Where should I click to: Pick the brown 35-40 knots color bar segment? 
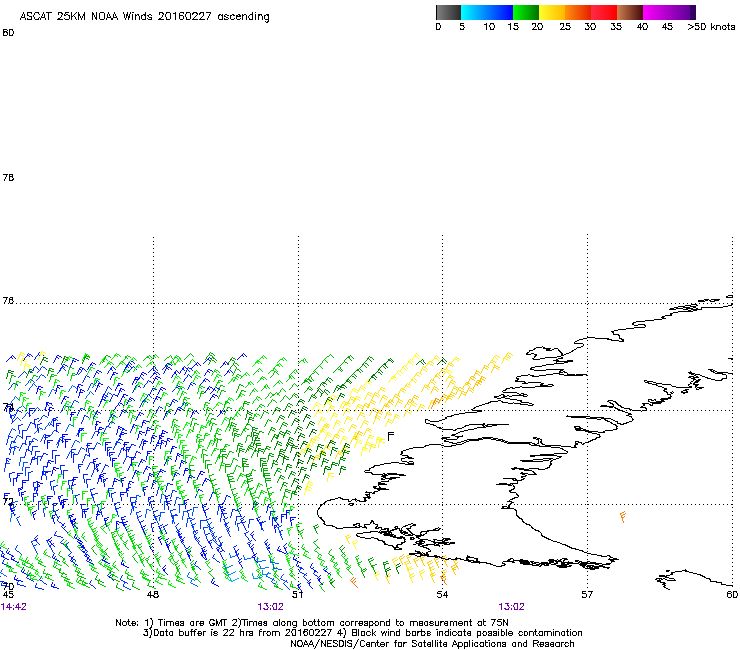[x=630, y=12]
